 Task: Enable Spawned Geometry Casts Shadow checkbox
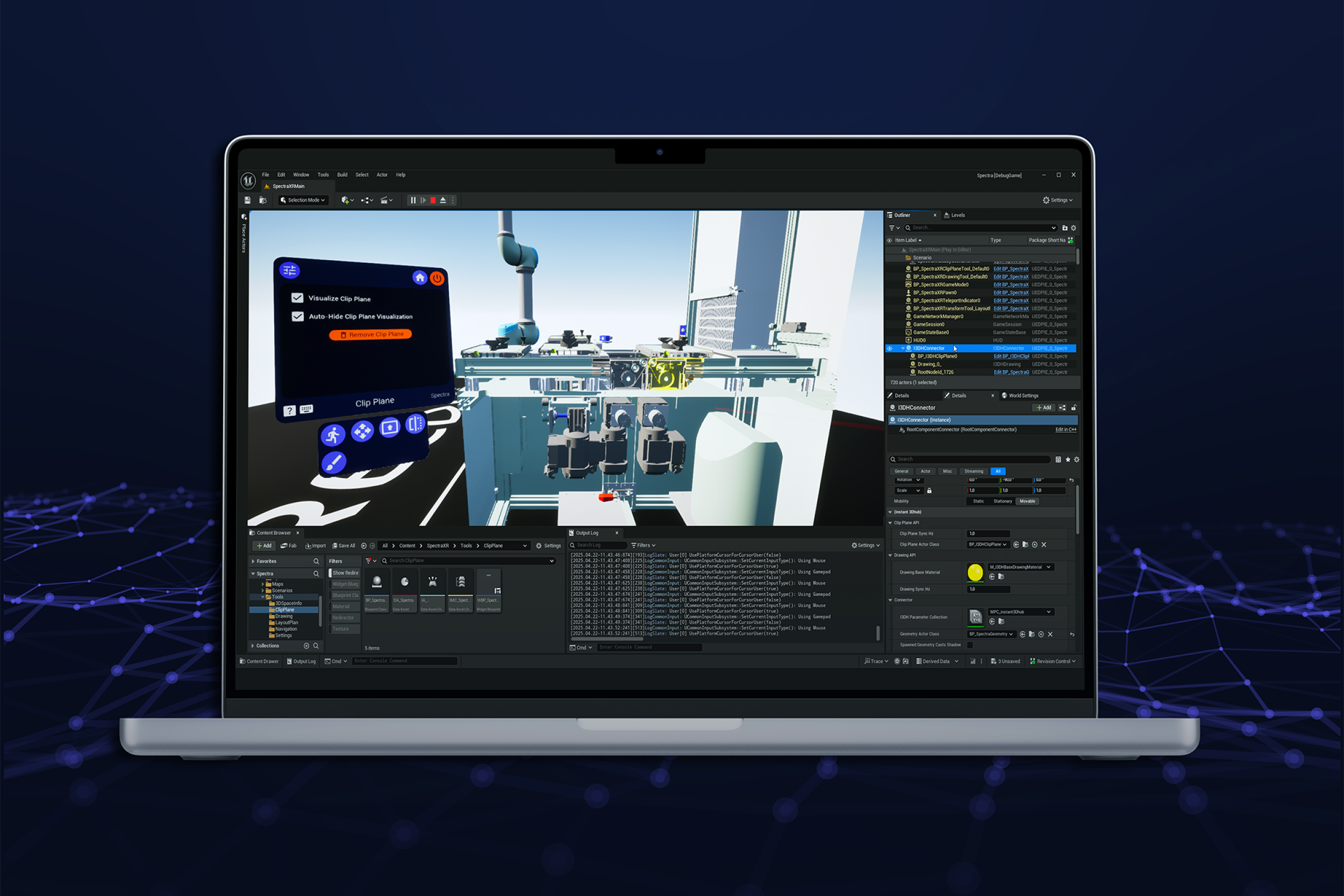(x=970, y=644)
